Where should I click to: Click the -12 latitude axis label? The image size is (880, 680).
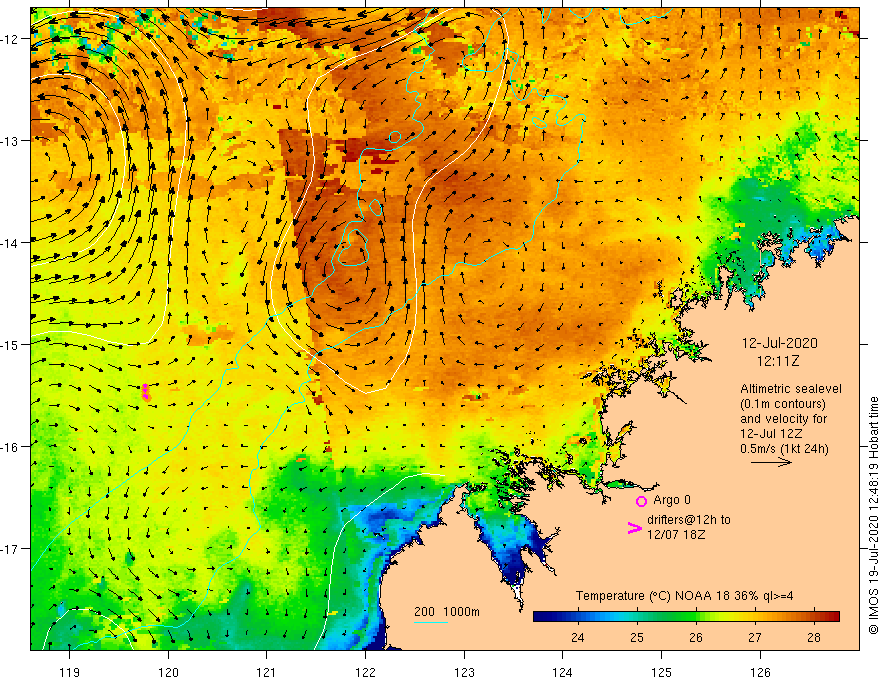(x=11, y=39)
